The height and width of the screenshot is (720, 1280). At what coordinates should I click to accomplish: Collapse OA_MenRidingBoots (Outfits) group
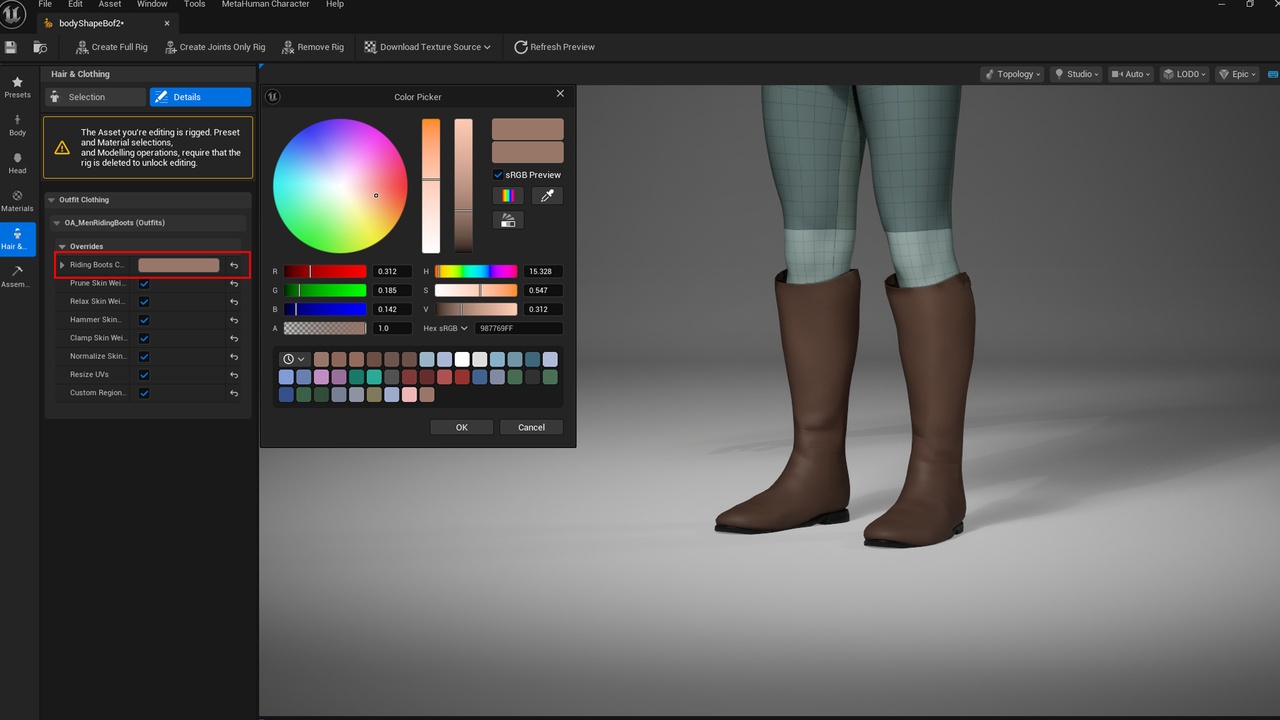57,223
